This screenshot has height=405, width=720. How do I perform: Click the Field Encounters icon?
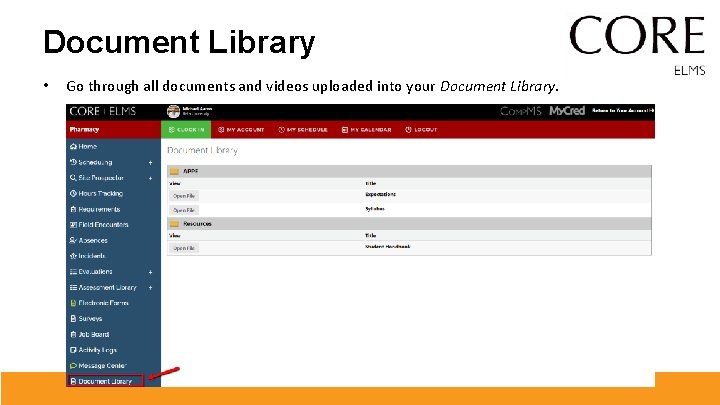(73, 225)
